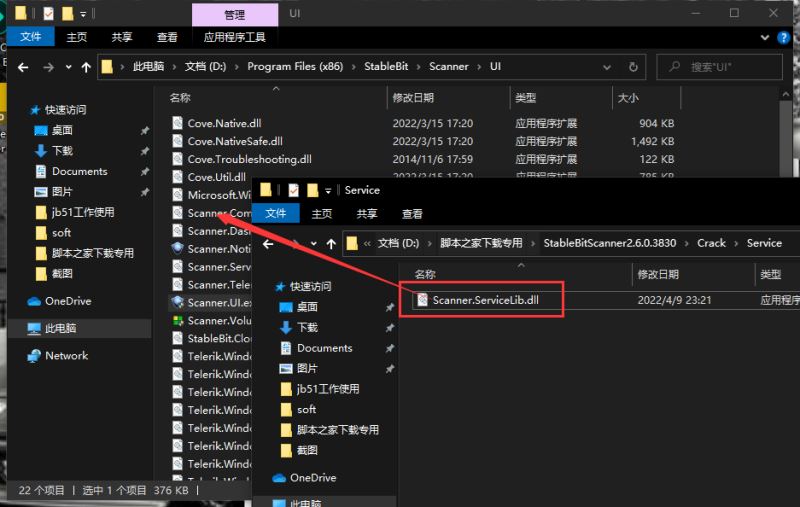Click the search UI input field
This screenshot has width=800, height=507.
click(x=719, y=67)
